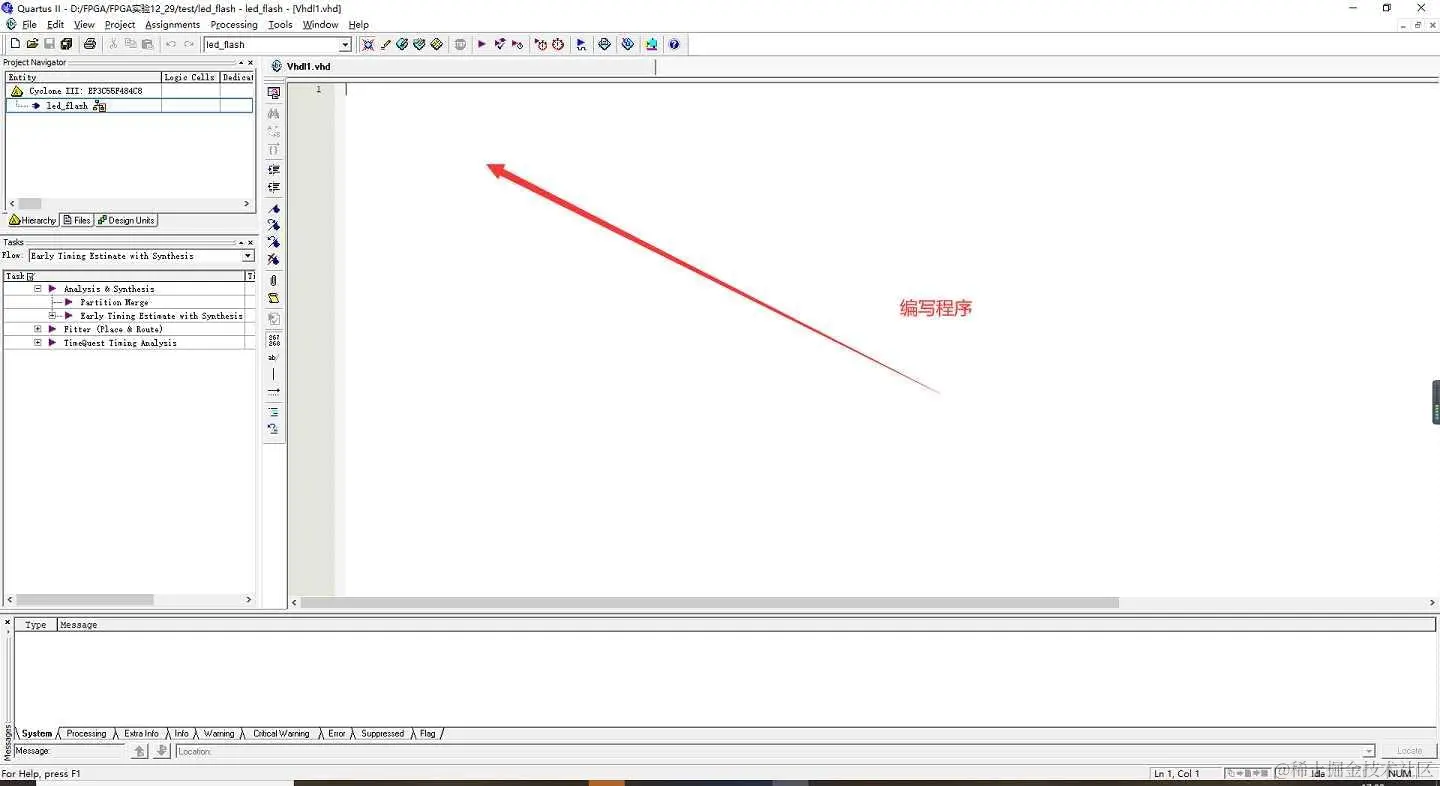Viewport: 1440px width, 786px height.
Task: Click the Locate button in messages bar
Action: [x=1409, y=751]
